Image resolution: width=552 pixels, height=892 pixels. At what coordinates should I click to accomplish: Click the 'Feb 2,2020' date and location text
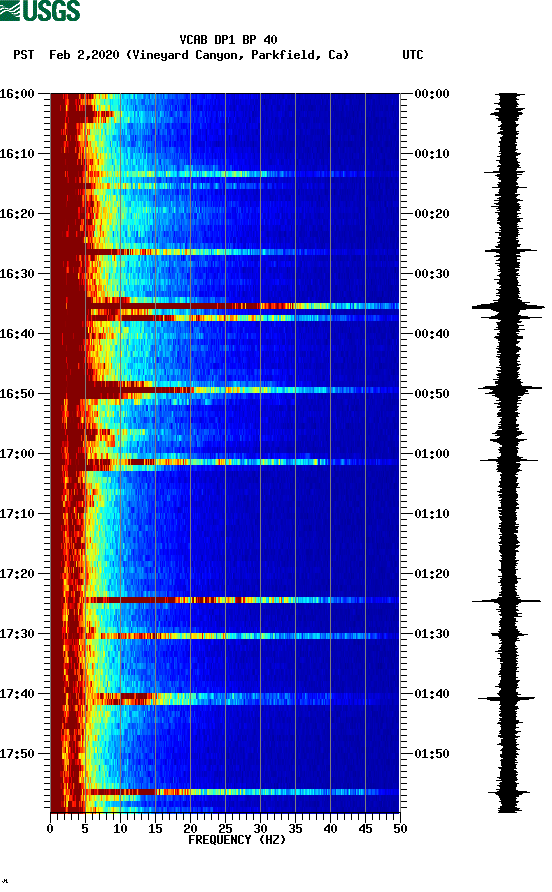pos(199,55)
